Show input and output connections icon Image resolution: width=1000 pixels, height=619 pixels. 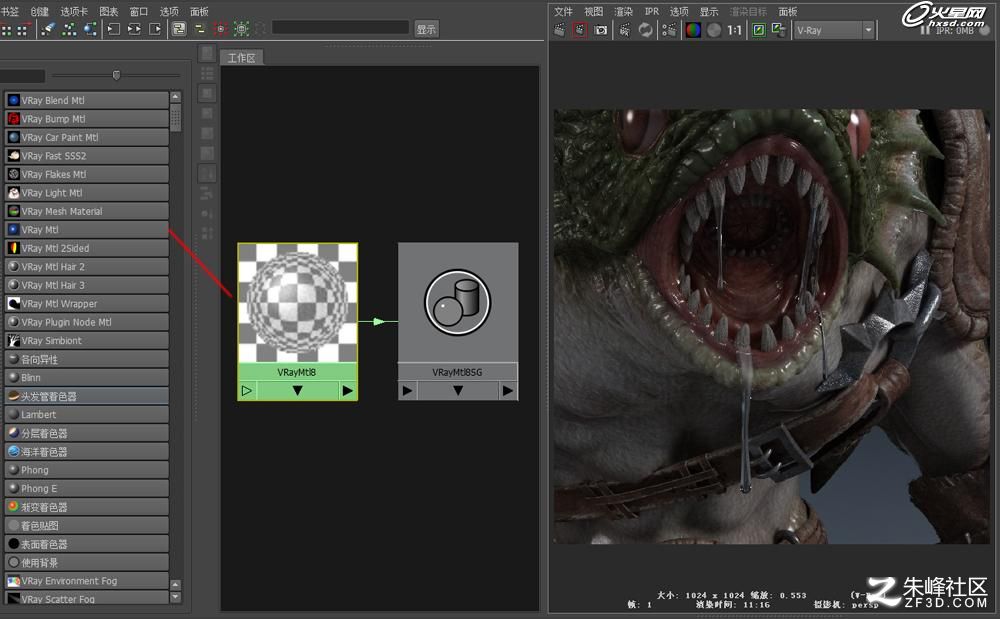pos(134,29)
